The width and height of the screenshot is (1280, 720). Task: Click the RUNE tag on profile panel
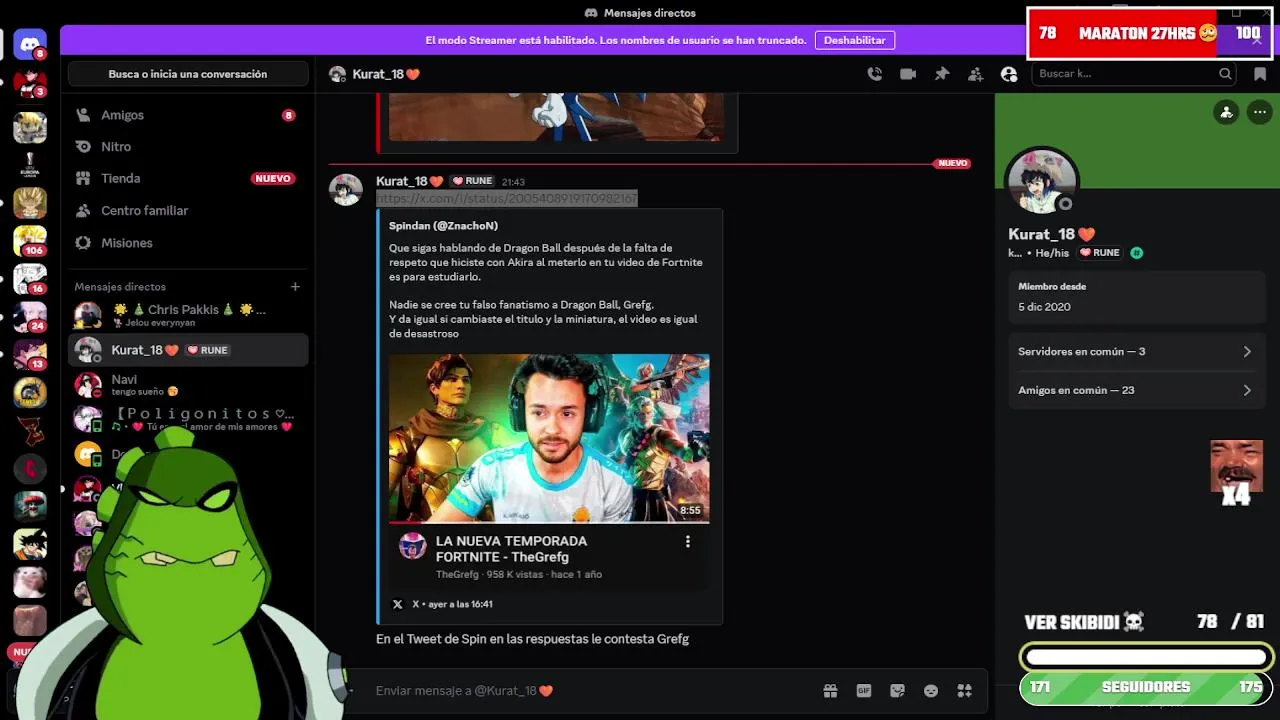1099,253
